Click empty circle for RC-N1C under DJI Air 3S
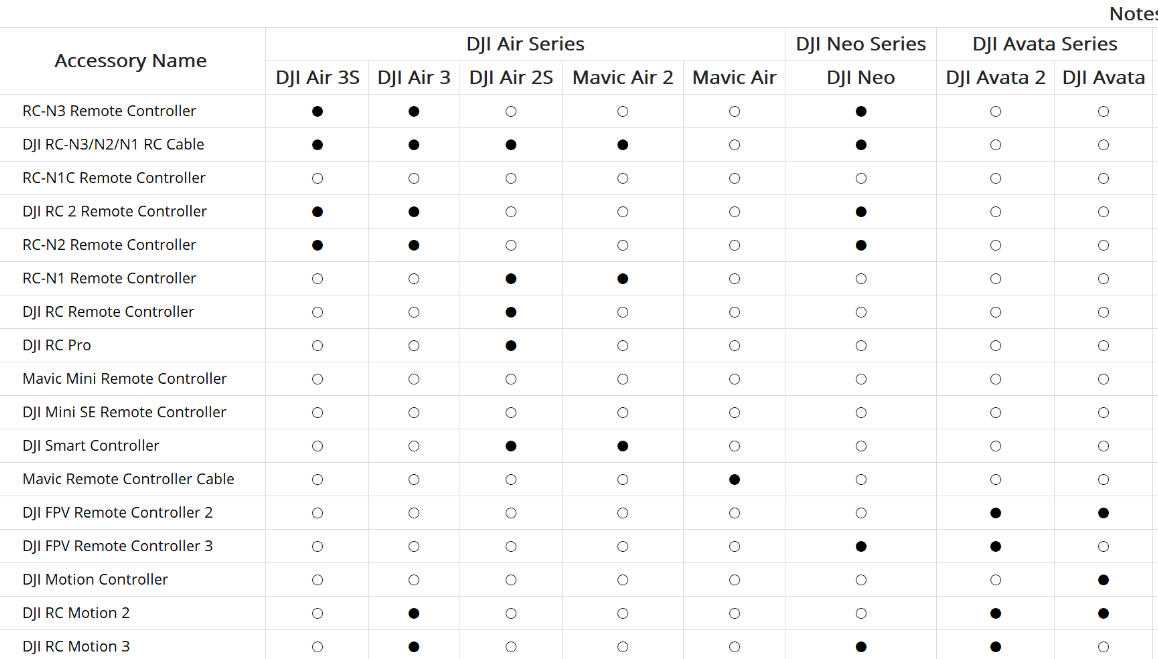 [x=318, y=179]
